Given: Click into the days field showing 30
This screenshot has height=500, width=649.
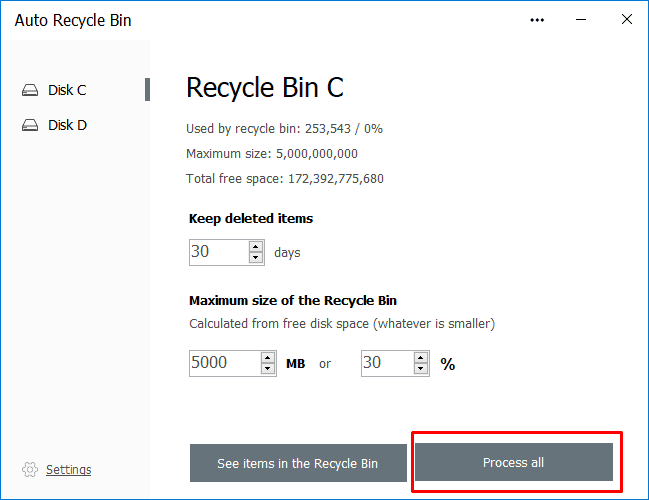Looking at the screenshot, I should click(217, 252).
